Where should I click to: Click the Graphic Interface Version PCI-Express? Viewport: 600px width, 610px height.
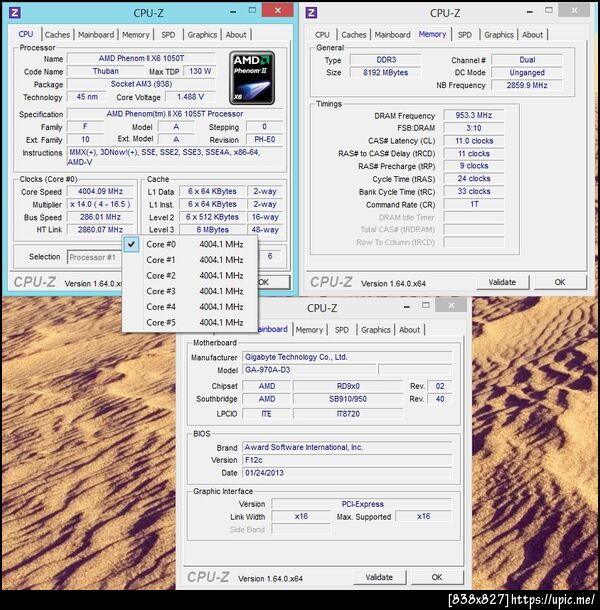(362, 504)
